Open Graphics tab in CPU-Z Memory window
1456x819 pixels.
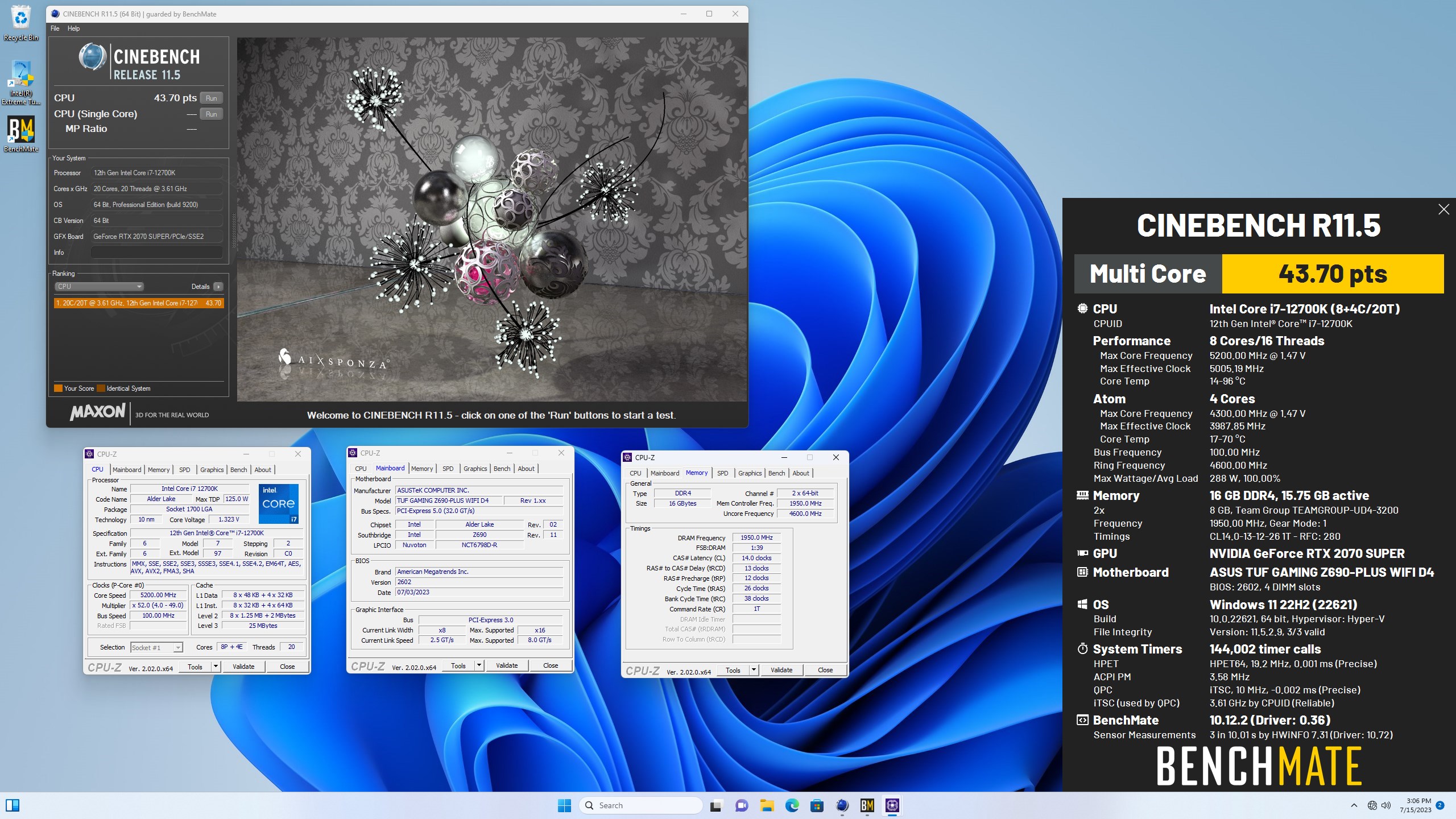(x=750, y=473)
